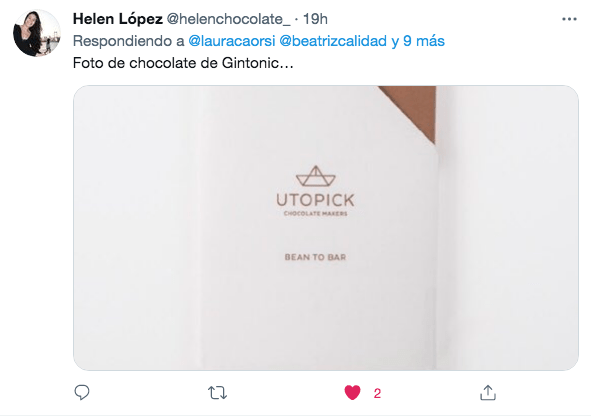Click the reply speech bubble icon
This screenshot has width=591, height=416.
pos(82,393)
